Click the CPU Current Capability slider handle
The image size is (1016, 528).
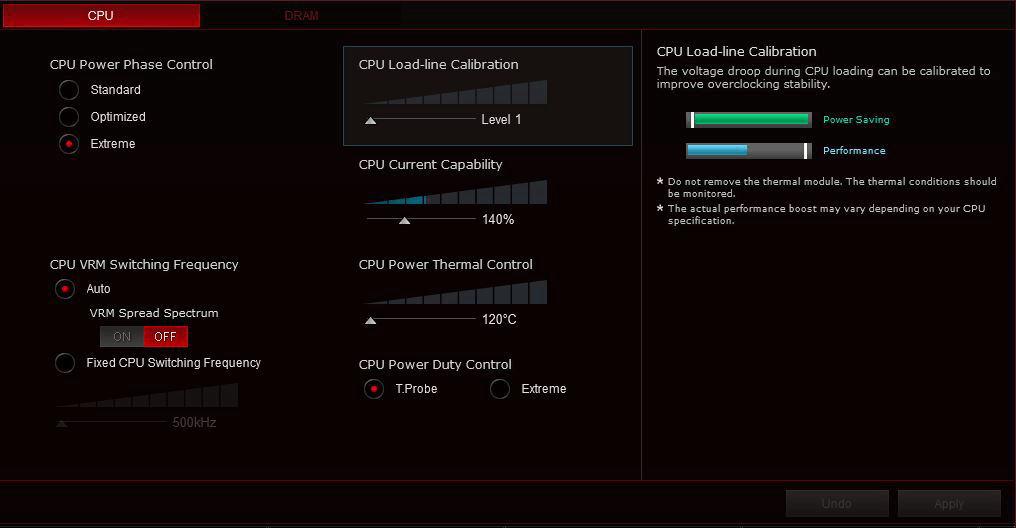pyautogui.click(x=404, y=220)
